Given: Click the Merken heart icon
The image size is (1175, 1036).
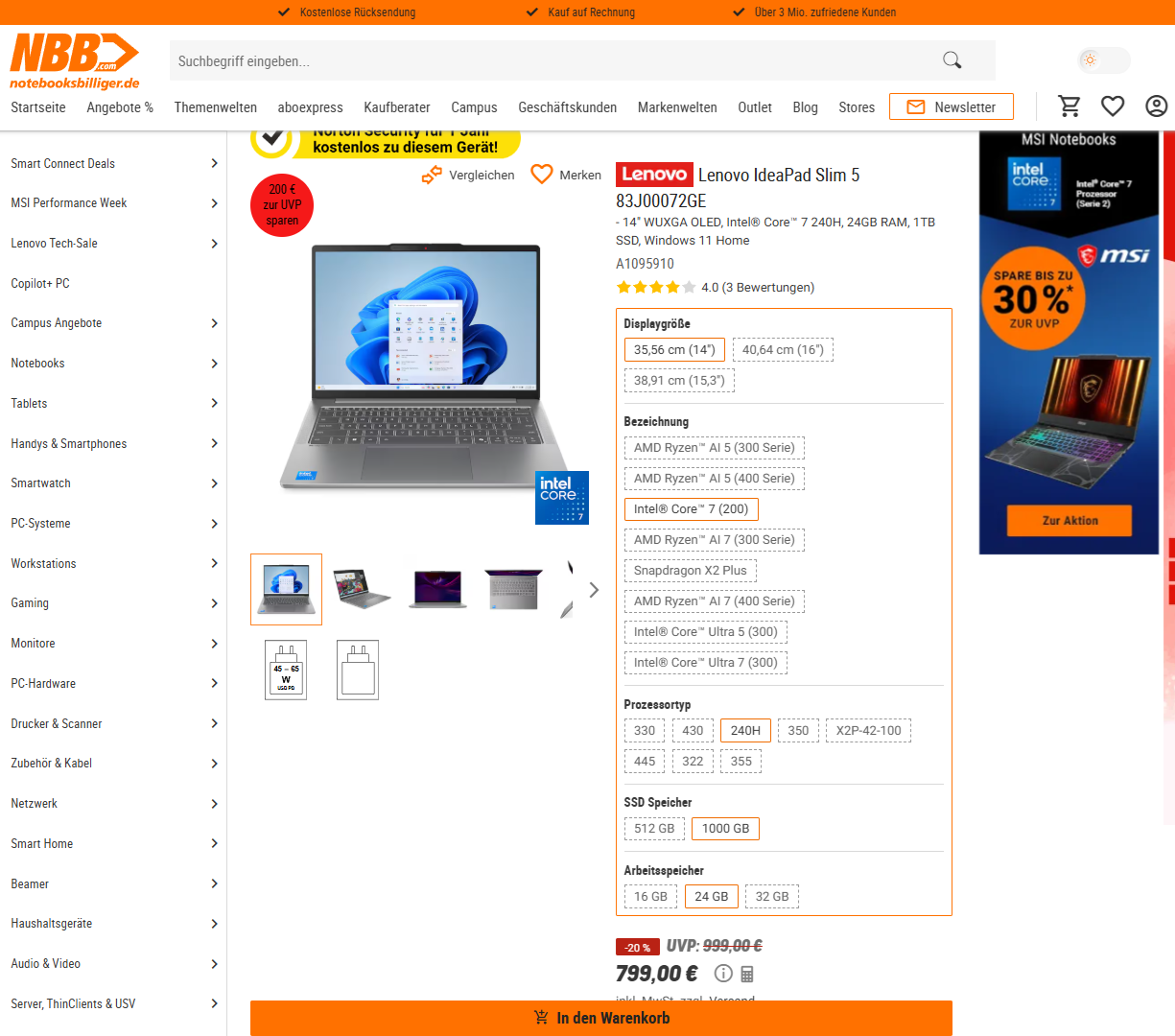Looking at the screenshot, I should coord(542,175).
